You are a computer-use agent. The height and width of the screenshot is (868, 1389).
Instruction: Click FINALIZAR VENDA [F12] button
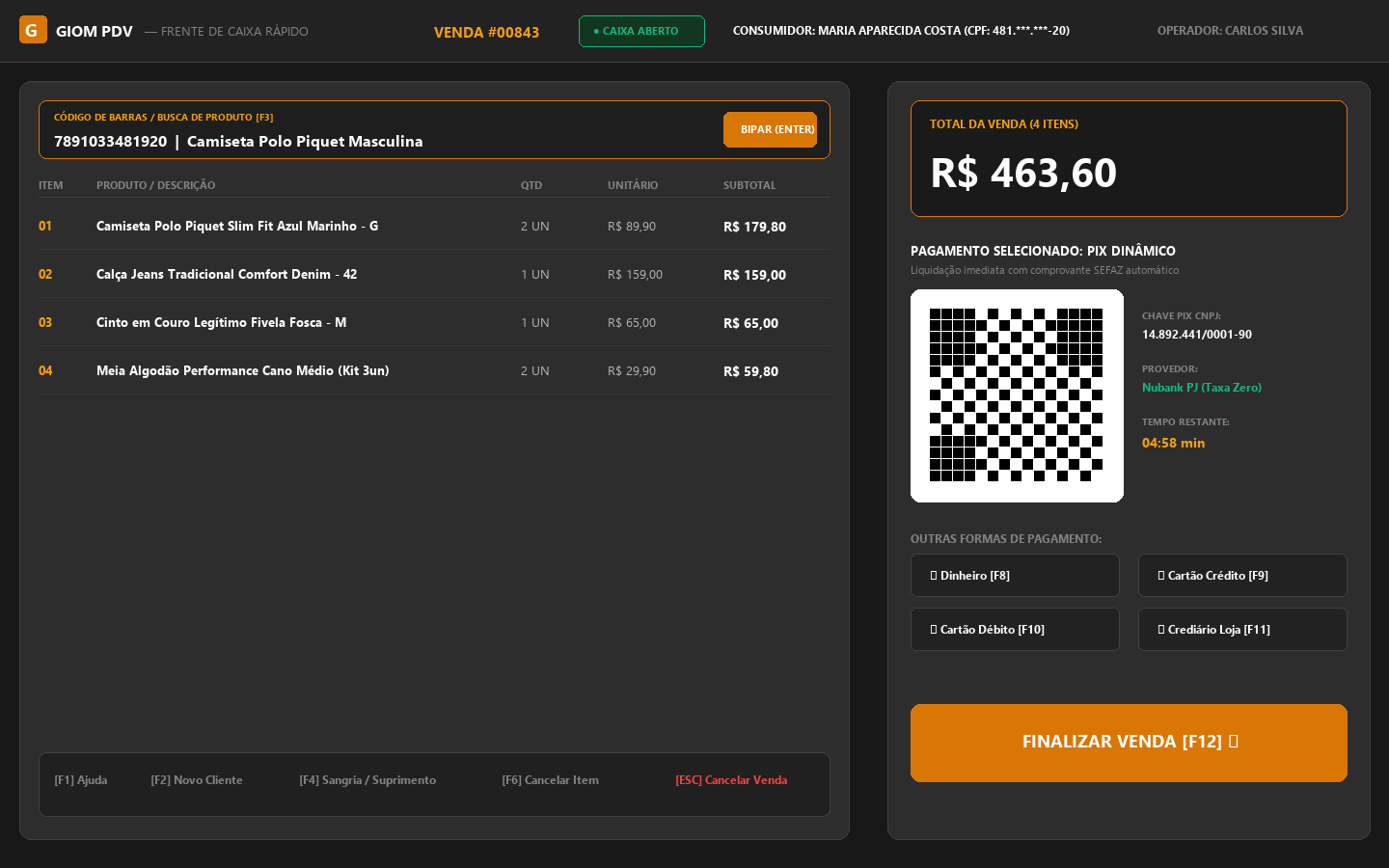[x=1129, y=743]
